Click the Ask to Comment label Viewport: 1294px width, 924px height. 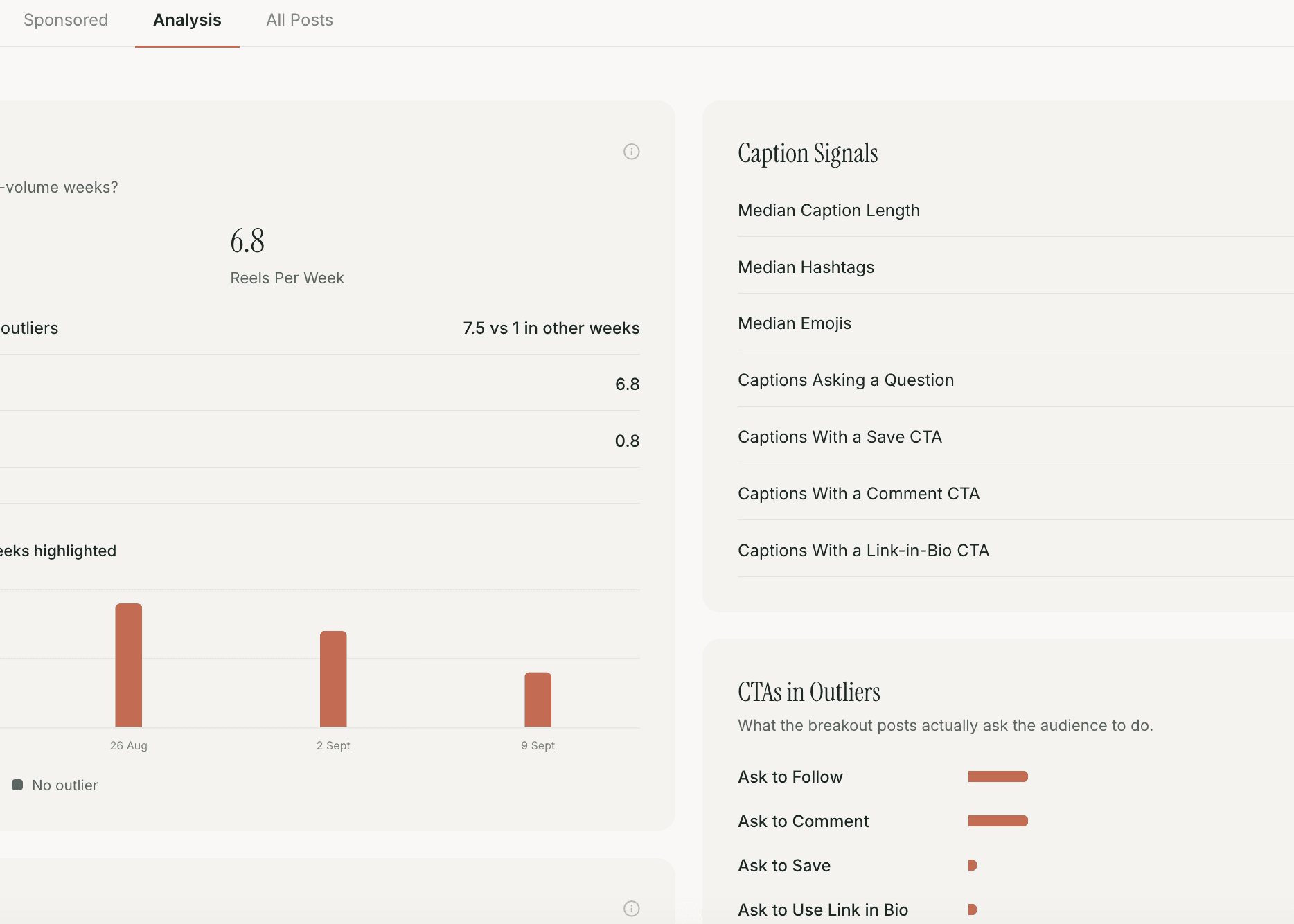click(804, 821)
